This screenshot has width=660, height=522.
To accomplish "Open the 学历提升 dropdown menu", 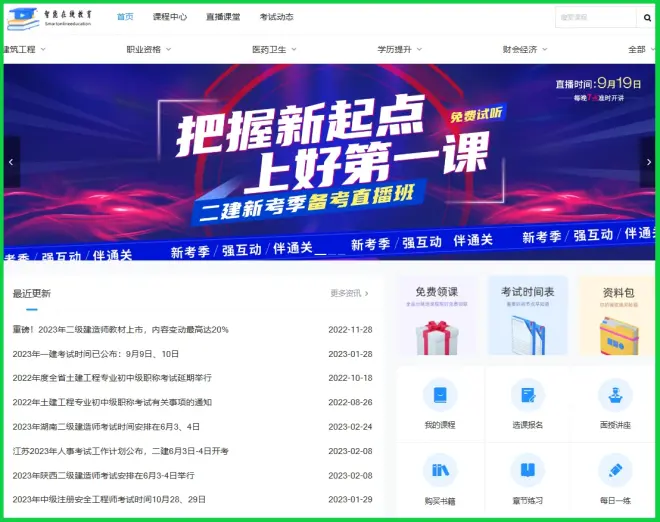I will click(399, 49).
